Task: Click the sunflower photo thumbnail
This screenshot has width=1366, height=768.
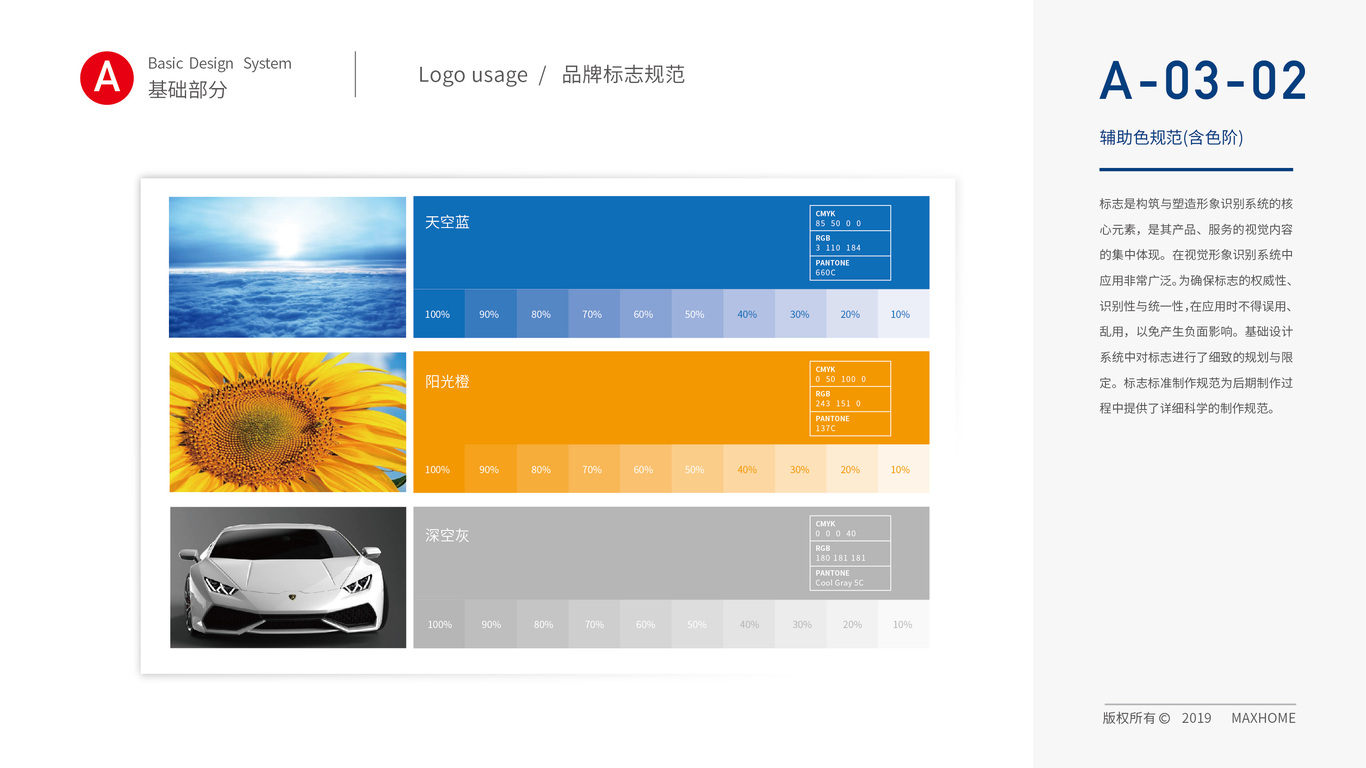Action: pos(288,422)
